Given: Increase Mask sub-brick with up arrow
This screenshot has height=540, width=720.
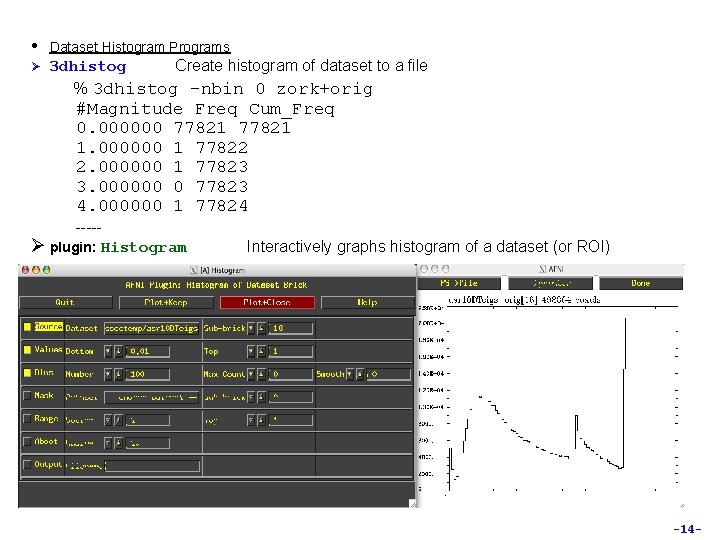Looking at the screenshot, I should click(x=261, y=397).
